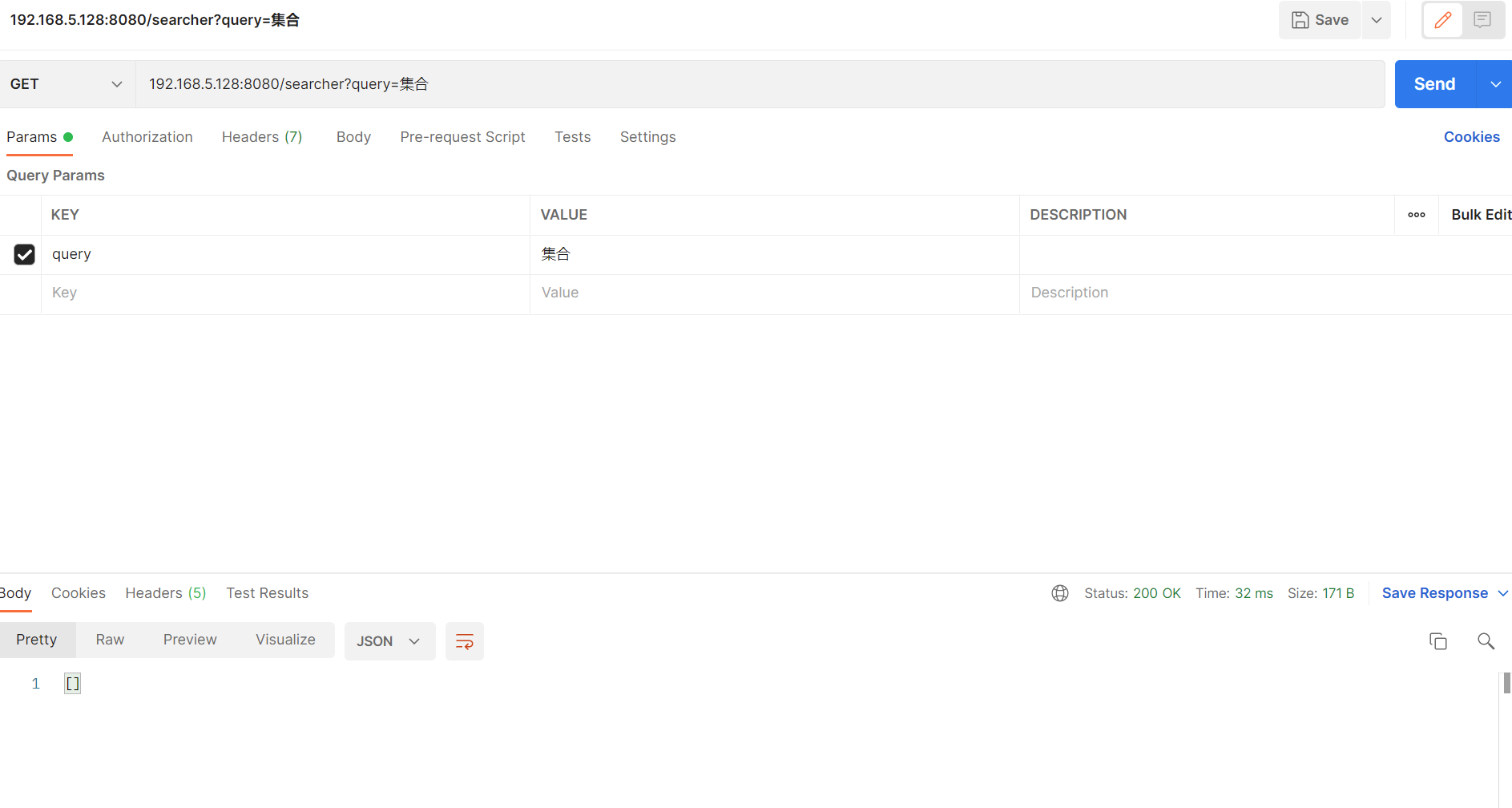This screenshot has height=808, width=1512.
Task: Click Save Response
Action: pos(1434,593)
